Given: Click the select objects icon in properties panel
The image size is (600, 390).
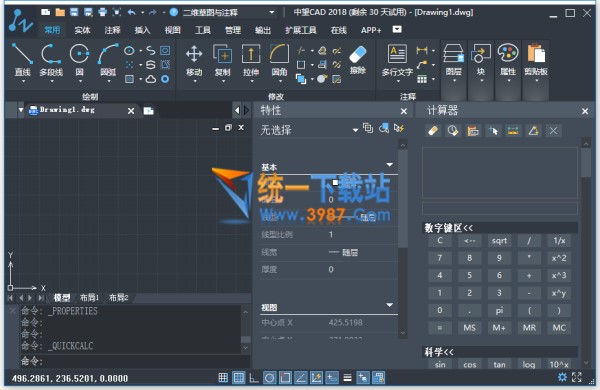Looking at the screenshot, I should pos(384,128).
